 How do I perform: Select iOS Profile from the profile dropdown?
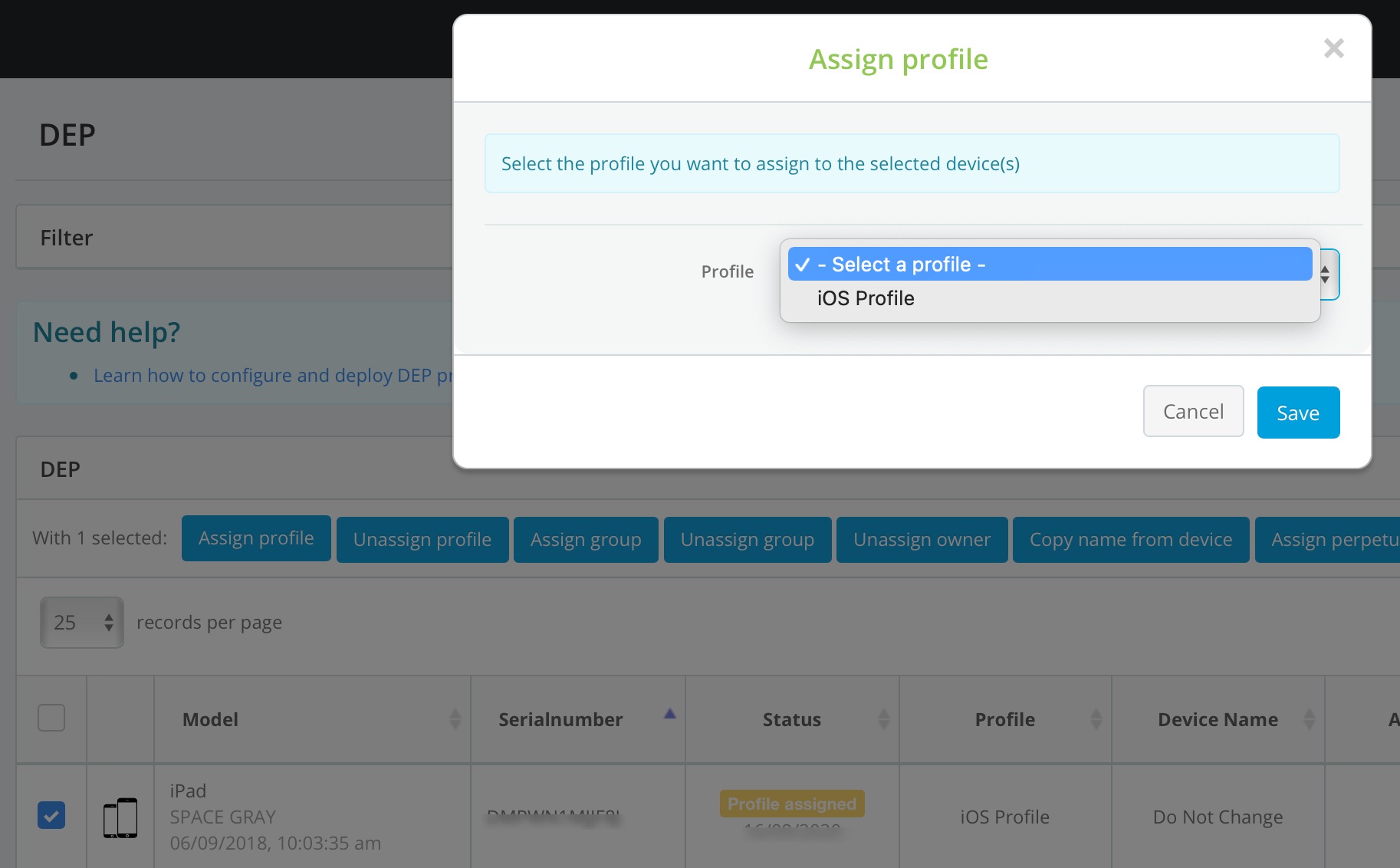pyautogui.click(x=865, y=298)
